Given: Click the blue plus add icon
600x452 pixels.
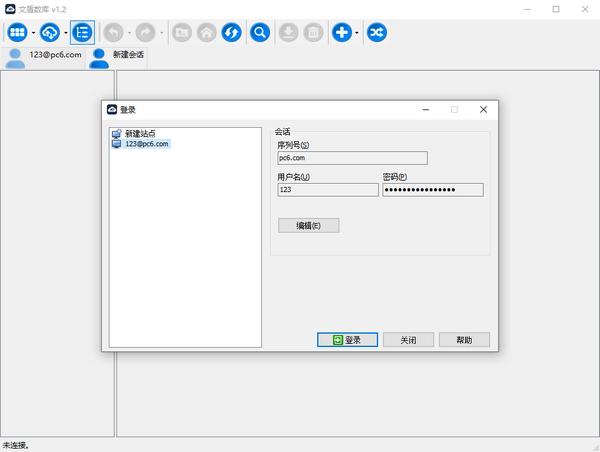Looking at the screenshot, I should (342, 33).
